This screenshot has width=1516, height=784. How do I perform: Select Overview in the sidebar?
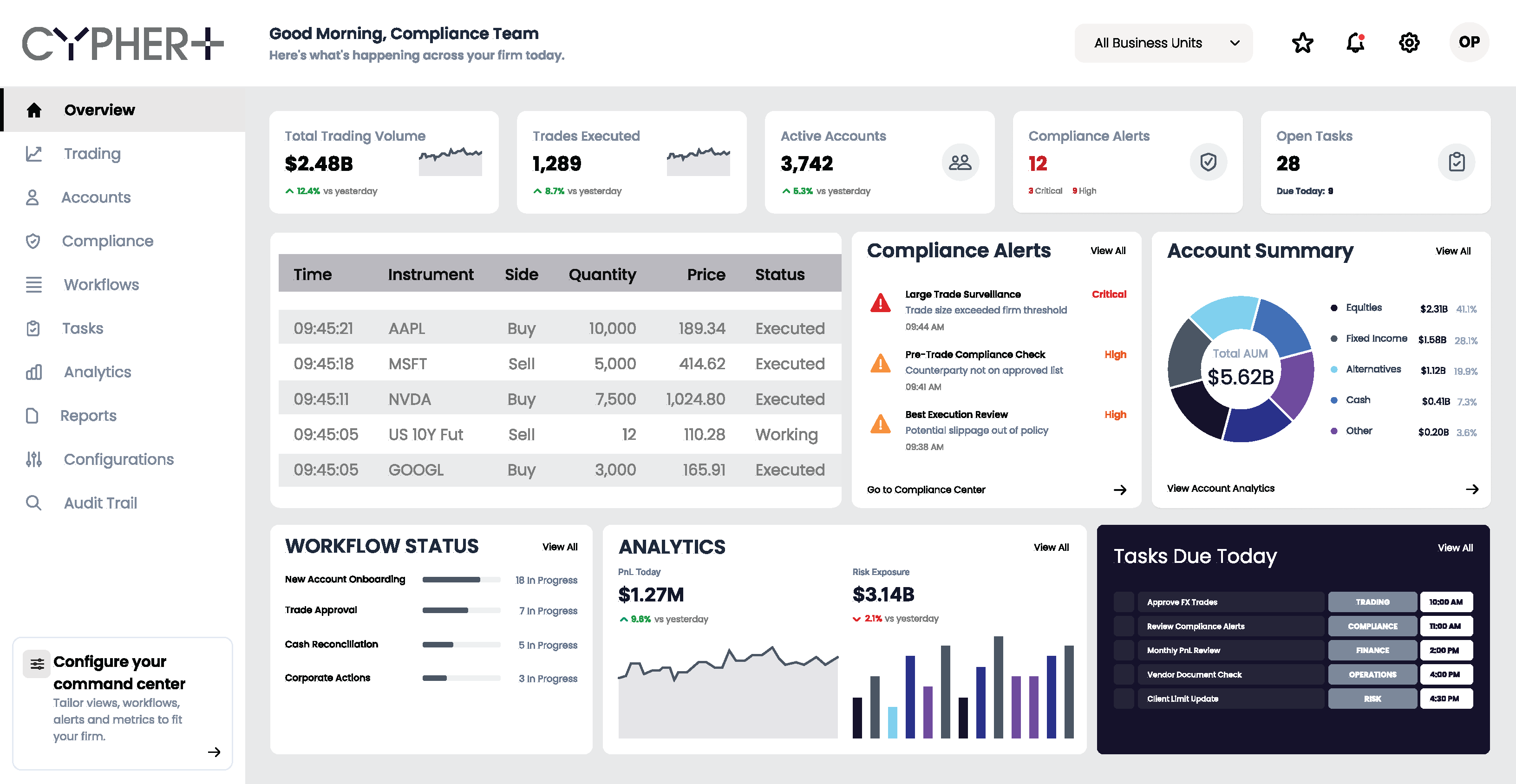123,110
